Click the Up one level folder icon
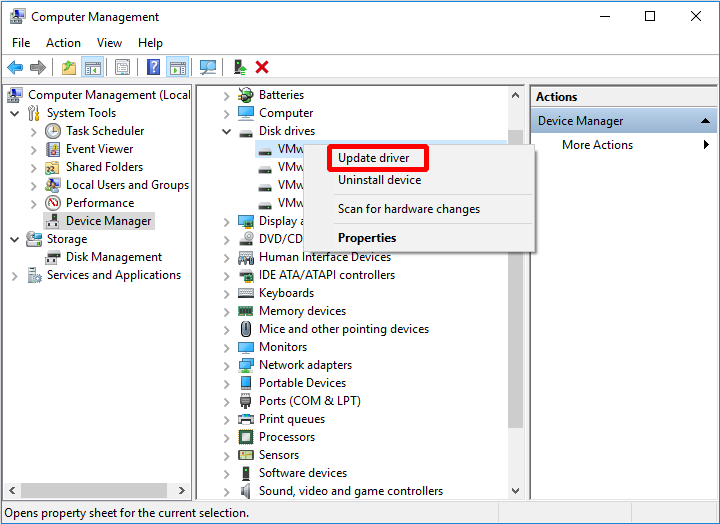This screenshot has width=720, height=524. 69,68
